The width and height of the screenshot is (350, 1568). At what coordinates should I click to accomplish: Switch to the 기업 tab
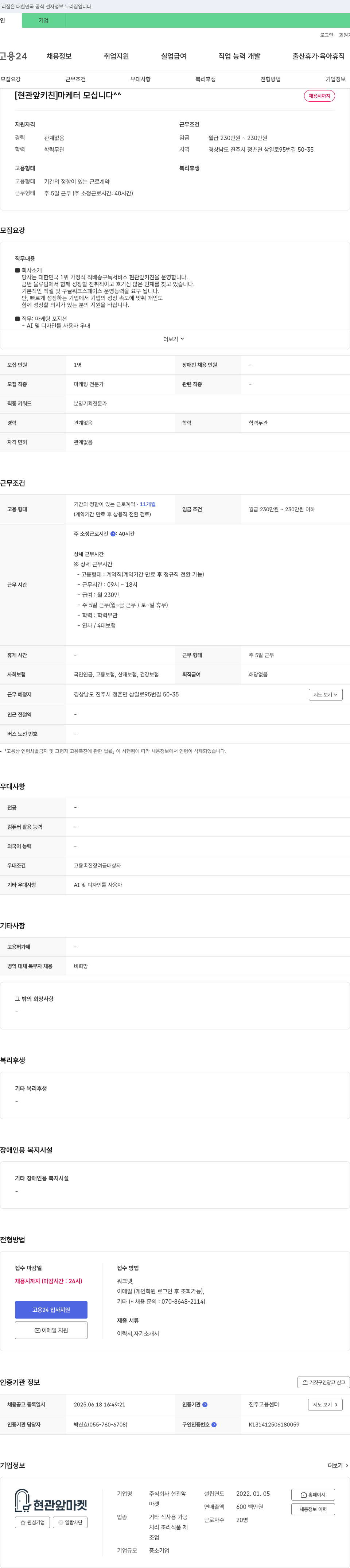(44, 21)
